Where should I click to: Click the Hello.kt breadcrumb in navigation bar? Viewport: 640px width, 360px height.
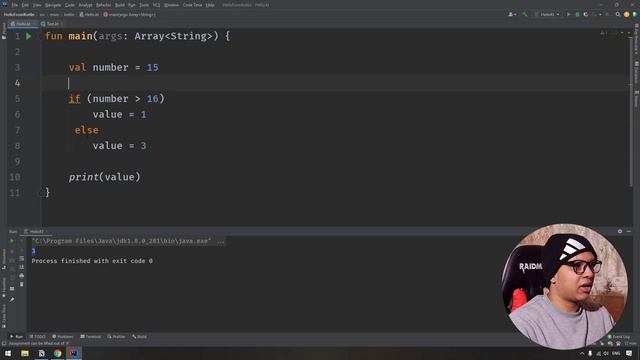tap(89, 14)
